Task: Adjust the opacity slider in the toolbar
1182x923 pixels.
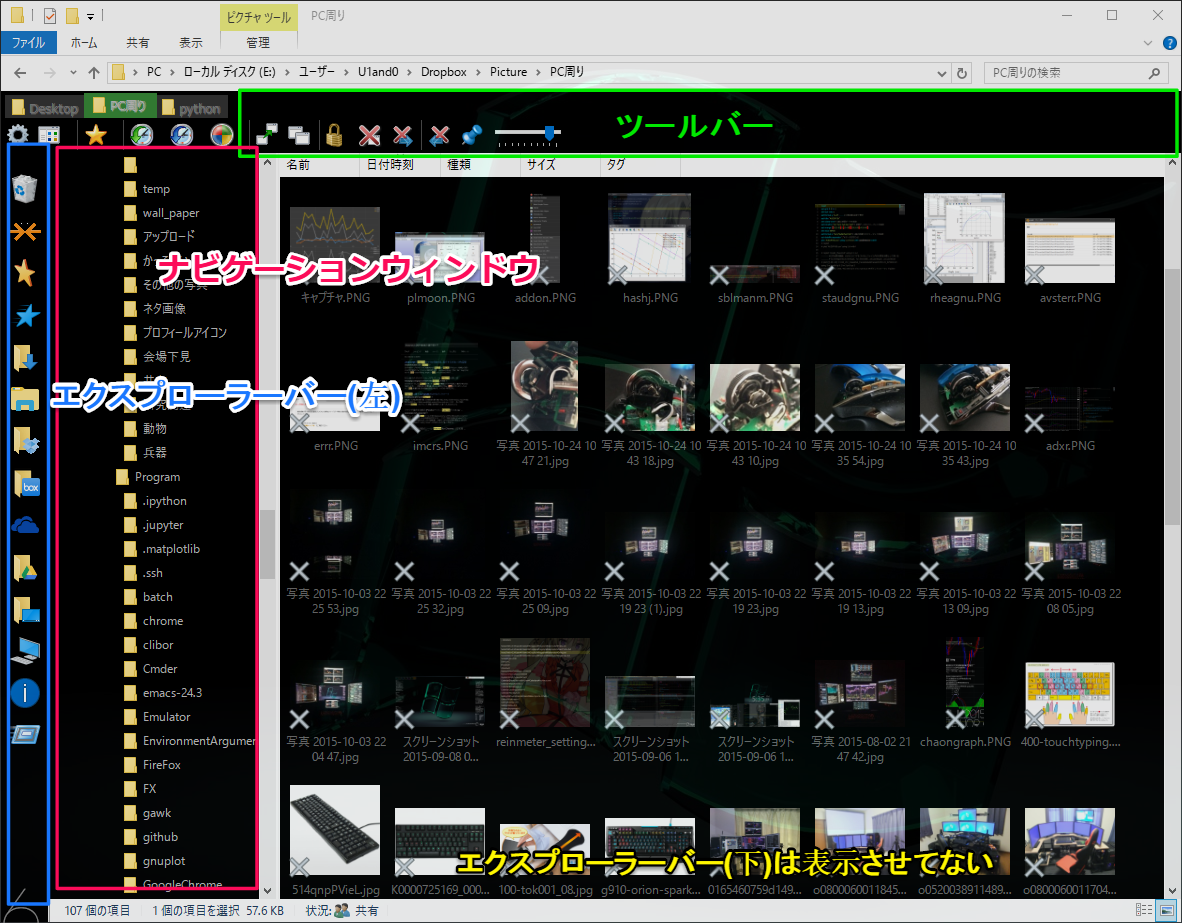Action: pyautogui.click(x=528, y=135)
